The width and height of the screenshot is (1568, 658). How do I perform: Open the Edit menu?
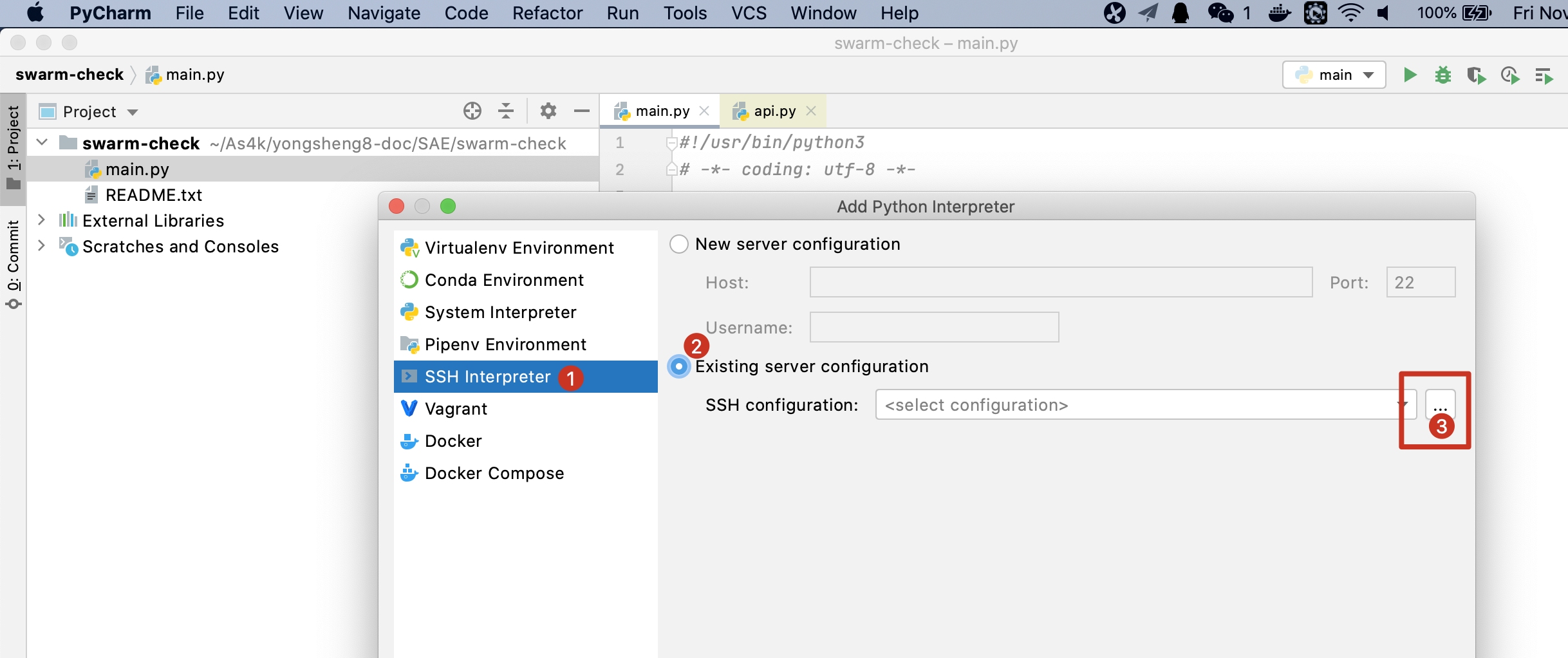click(x=243, y=13)
